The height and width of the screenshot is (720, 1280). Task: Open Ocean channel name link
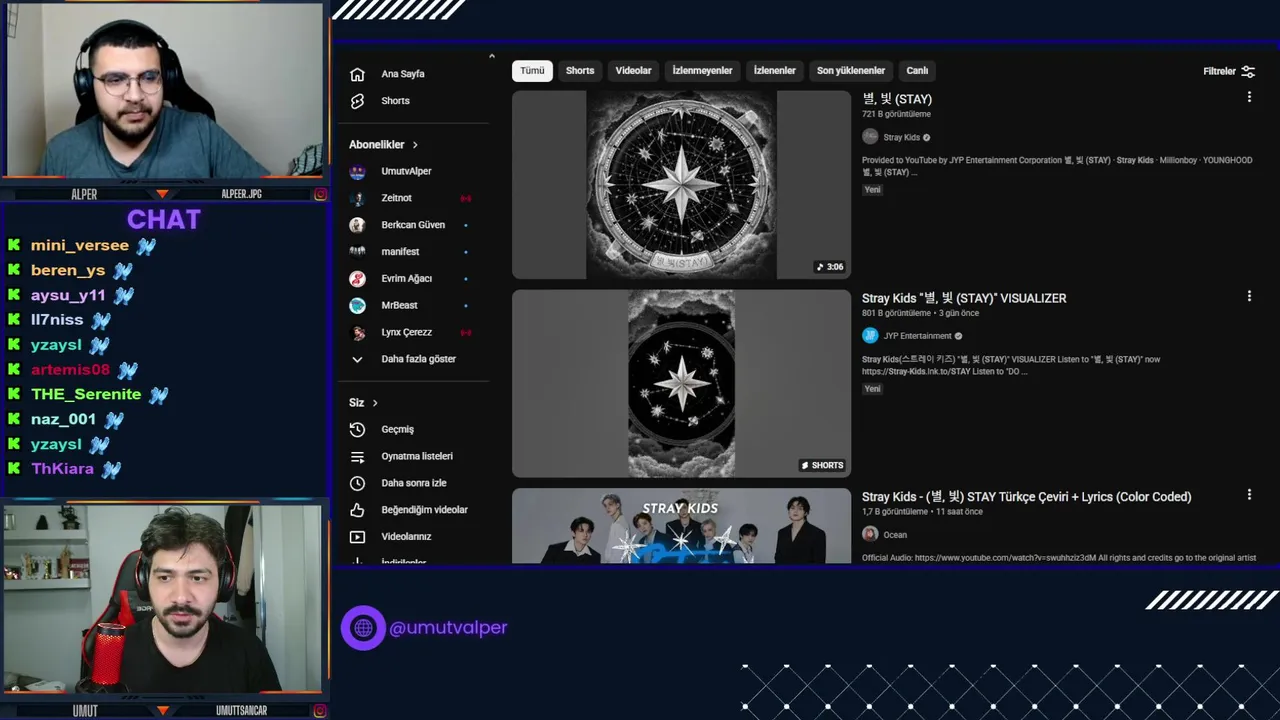click(x=895, y=535)
